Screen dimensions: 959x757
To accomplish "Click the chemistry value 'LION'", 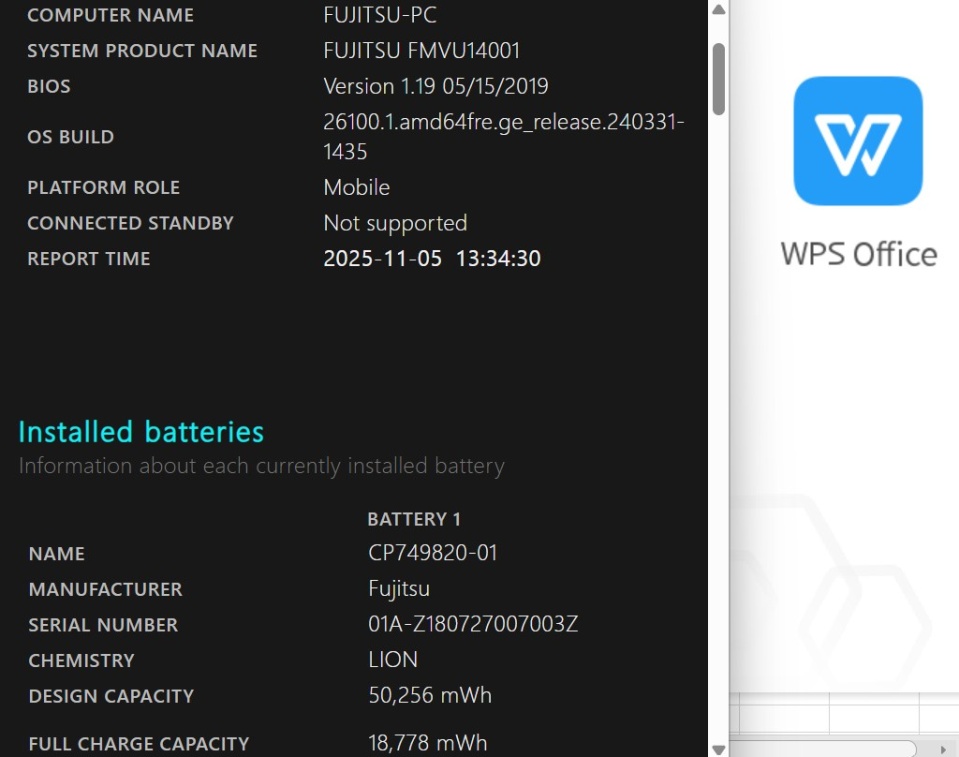I will [393, 660].
